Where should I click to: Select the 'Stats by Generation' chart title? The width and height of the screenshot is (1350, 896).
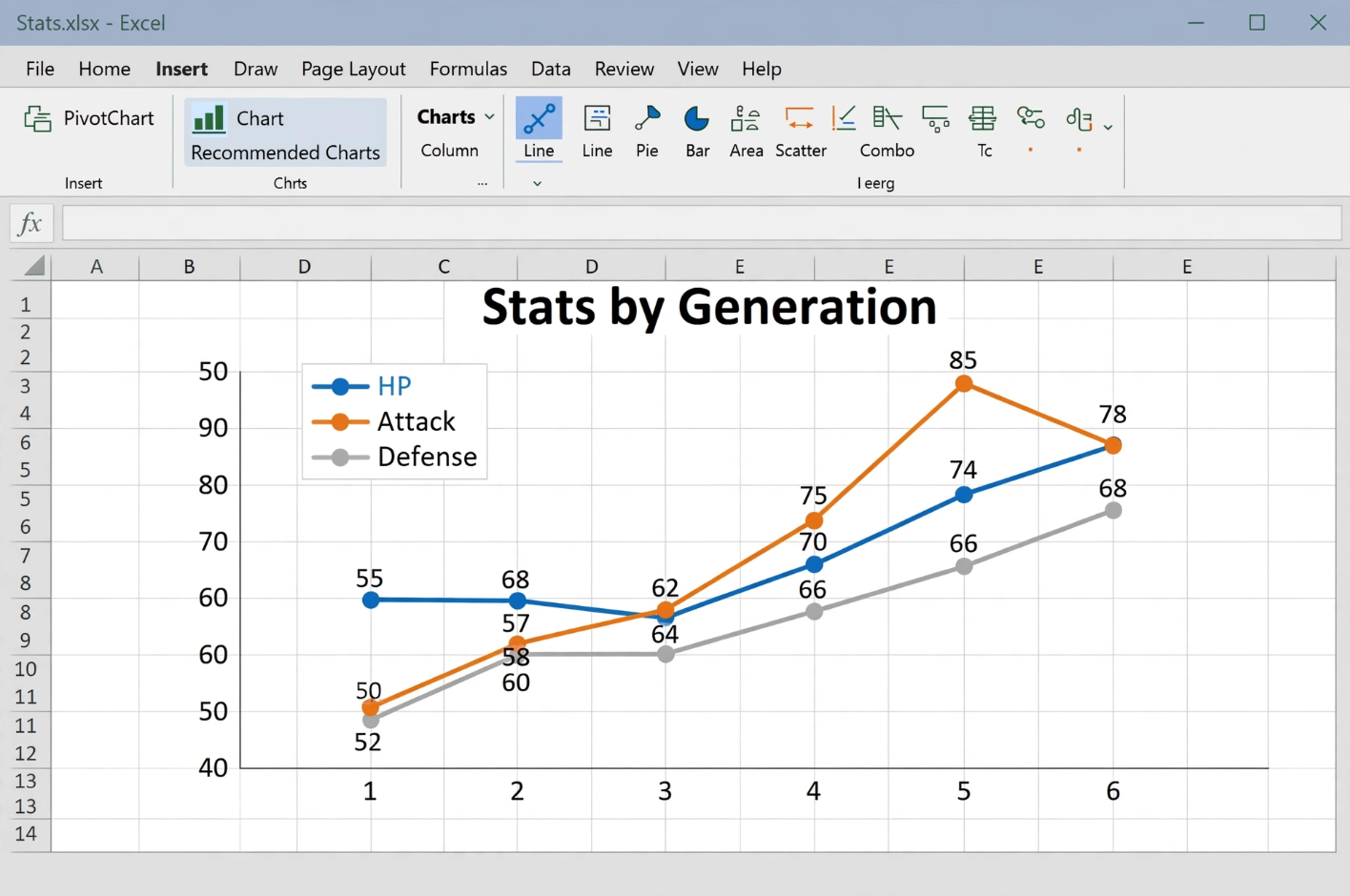(709, 307)
